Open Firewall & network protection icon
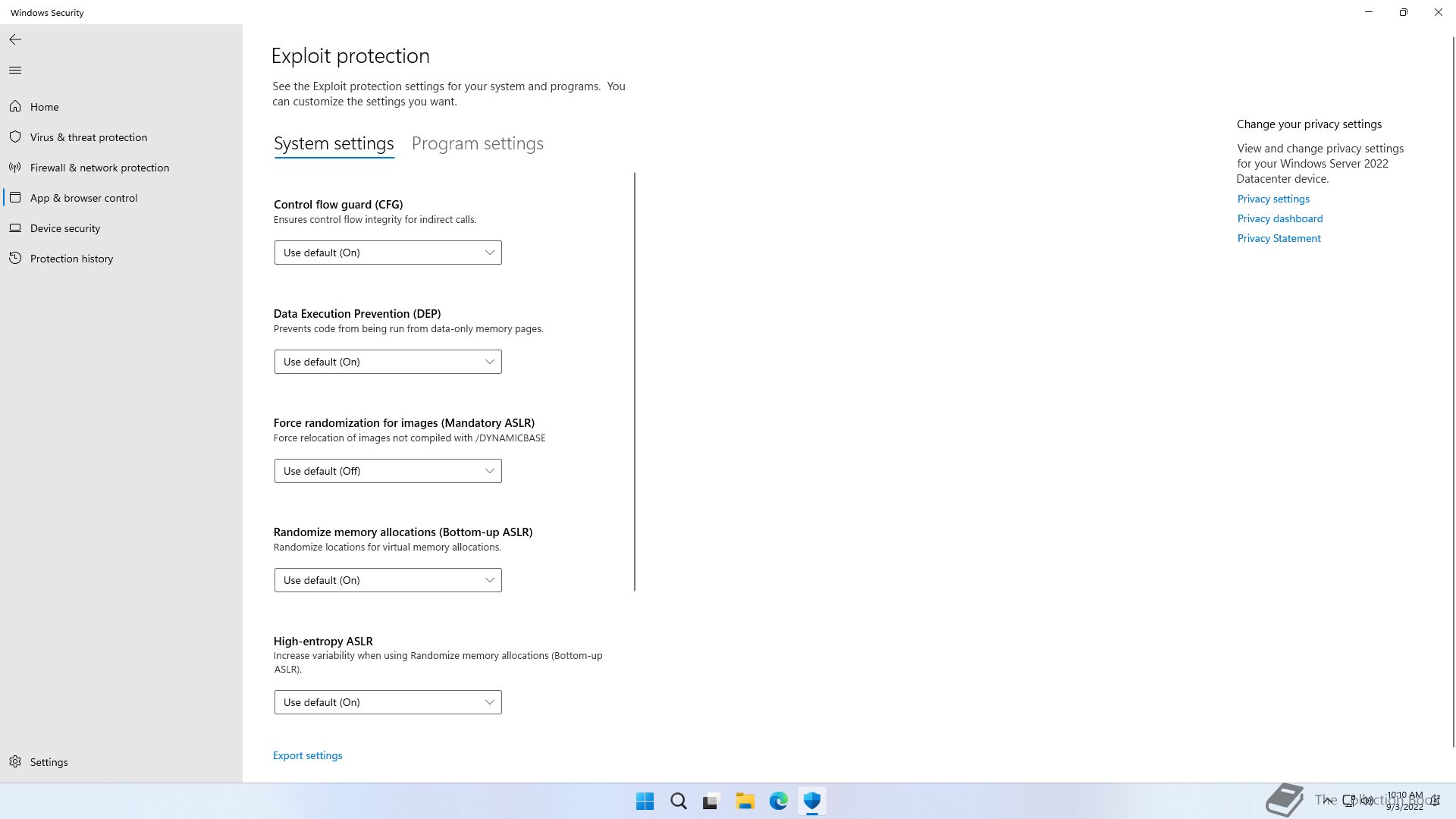 click(15, 168)
